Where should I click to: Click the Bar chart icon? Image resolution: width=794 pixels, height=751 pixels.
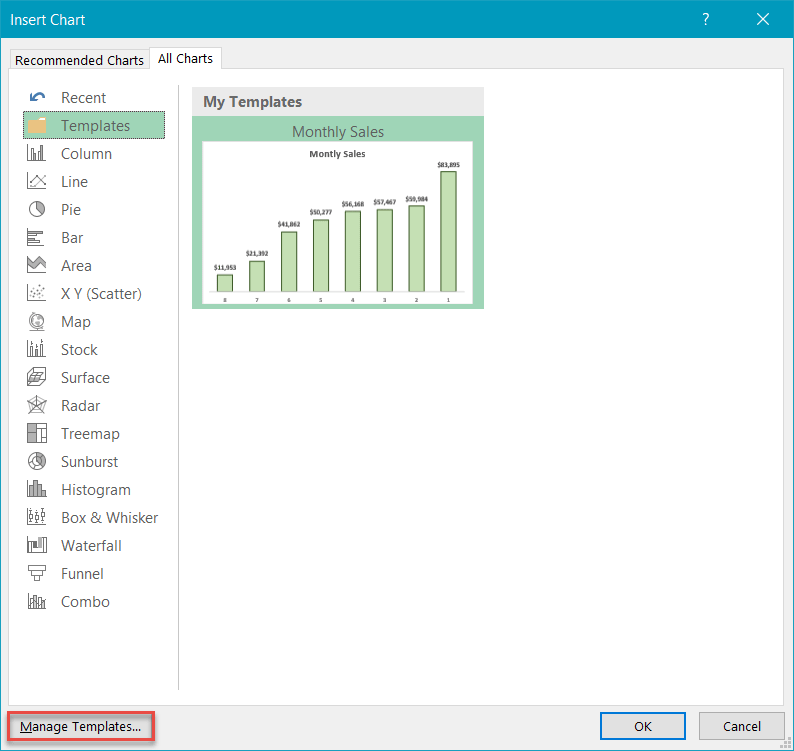point(35,238)
